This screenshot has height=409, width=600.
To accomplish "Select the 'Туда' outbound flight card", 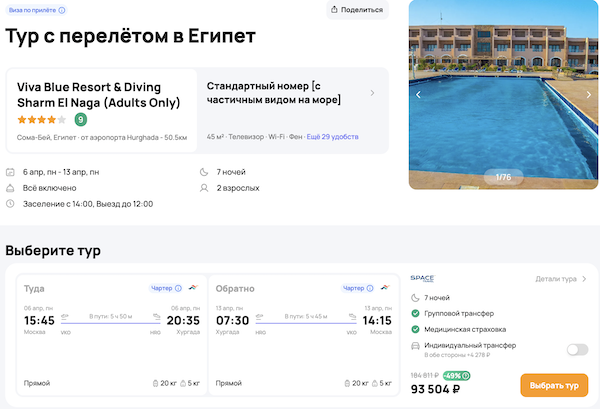I will (x=110, y=335).
